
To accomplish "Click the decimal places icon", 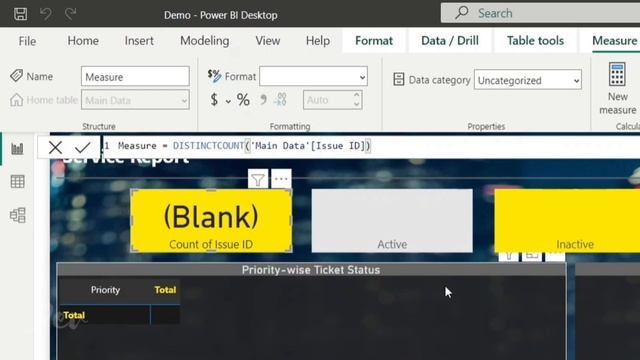I will tap(280, 100).
